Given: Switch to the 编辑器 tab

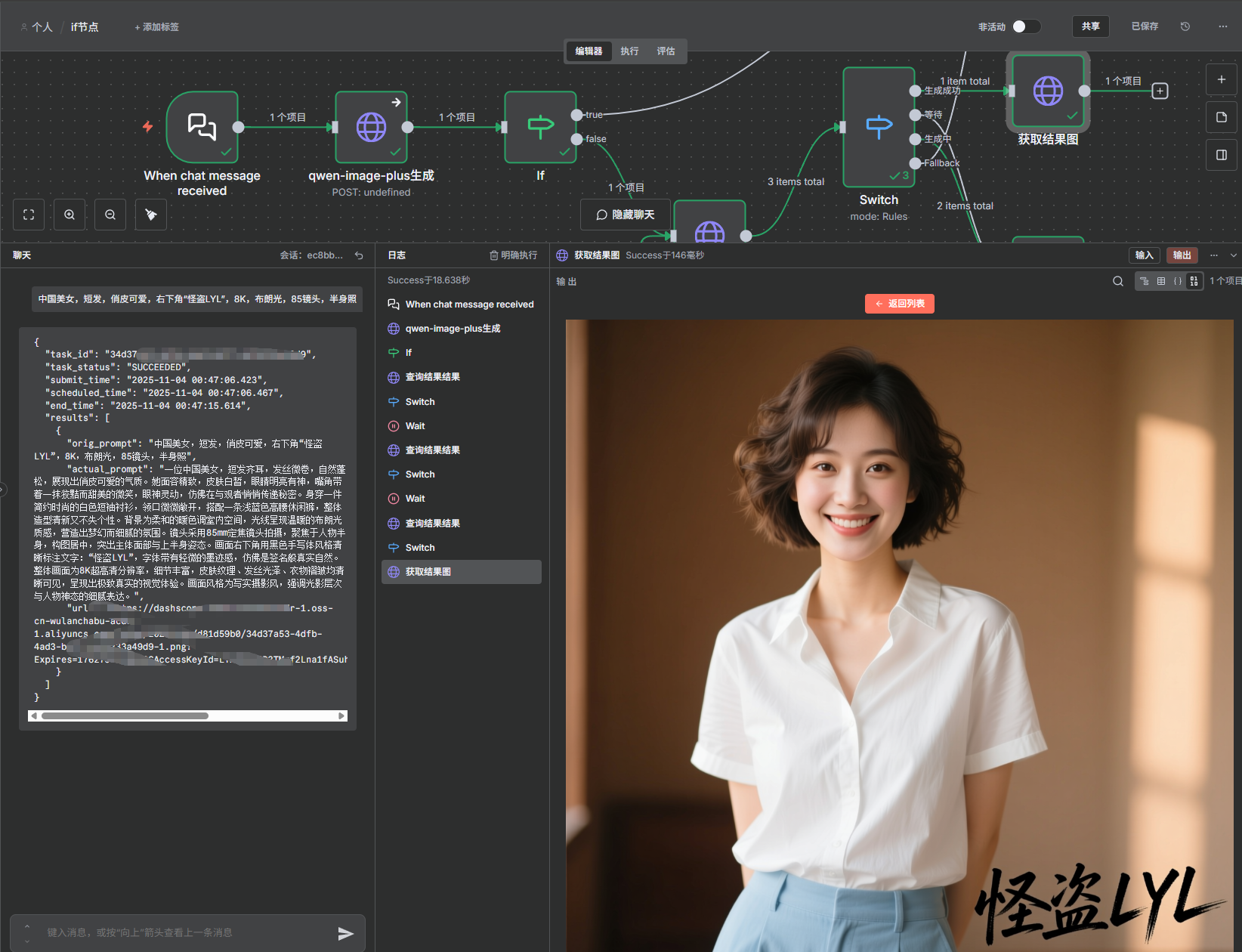Looking at the screenshot, I should pyautogui.click(x=589, y=51).
